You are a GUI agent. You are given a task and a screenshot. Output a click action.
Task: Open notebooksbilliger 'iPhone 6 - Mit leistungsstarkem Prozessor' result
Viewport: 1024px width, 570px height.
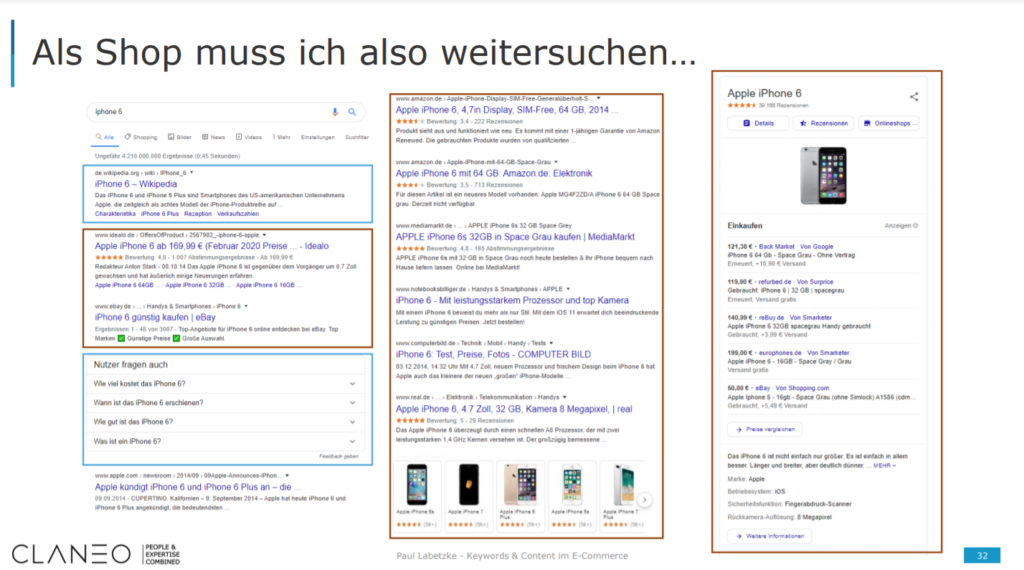[512, 300]
